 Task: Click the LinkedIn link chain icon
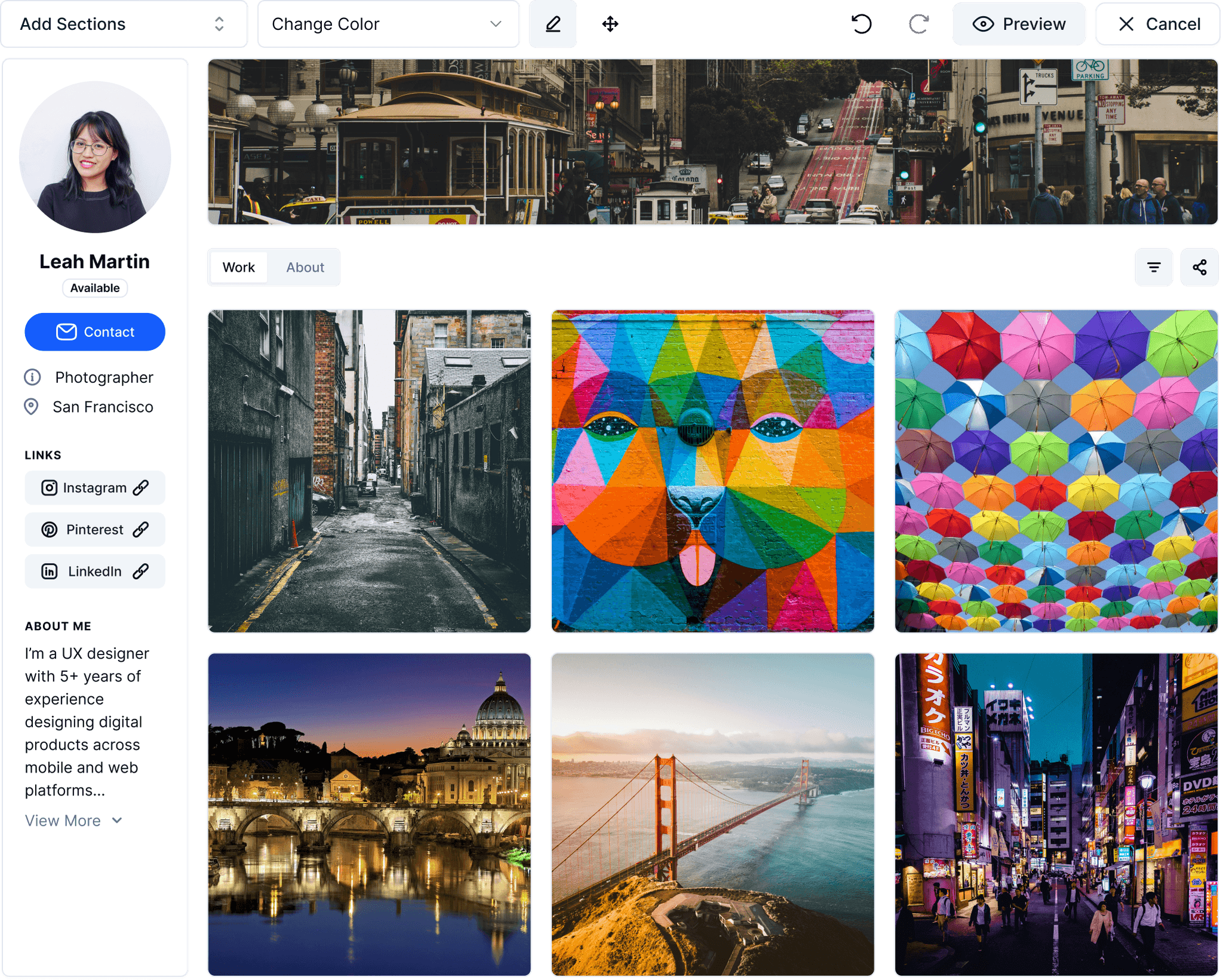[x=141, y=572]
